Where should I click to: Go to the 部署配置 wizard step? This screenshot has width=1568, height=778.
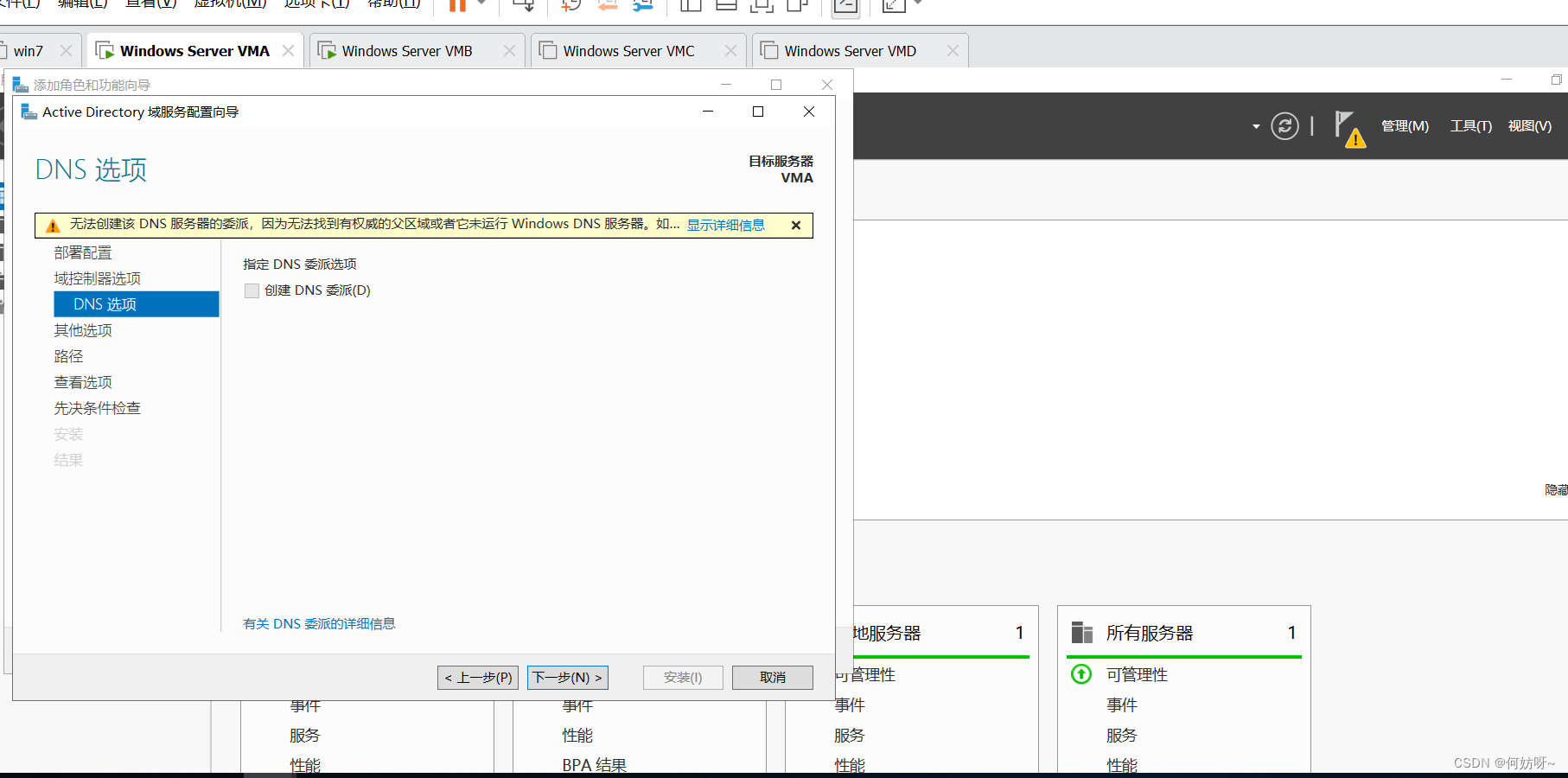[x=83, y=252]
